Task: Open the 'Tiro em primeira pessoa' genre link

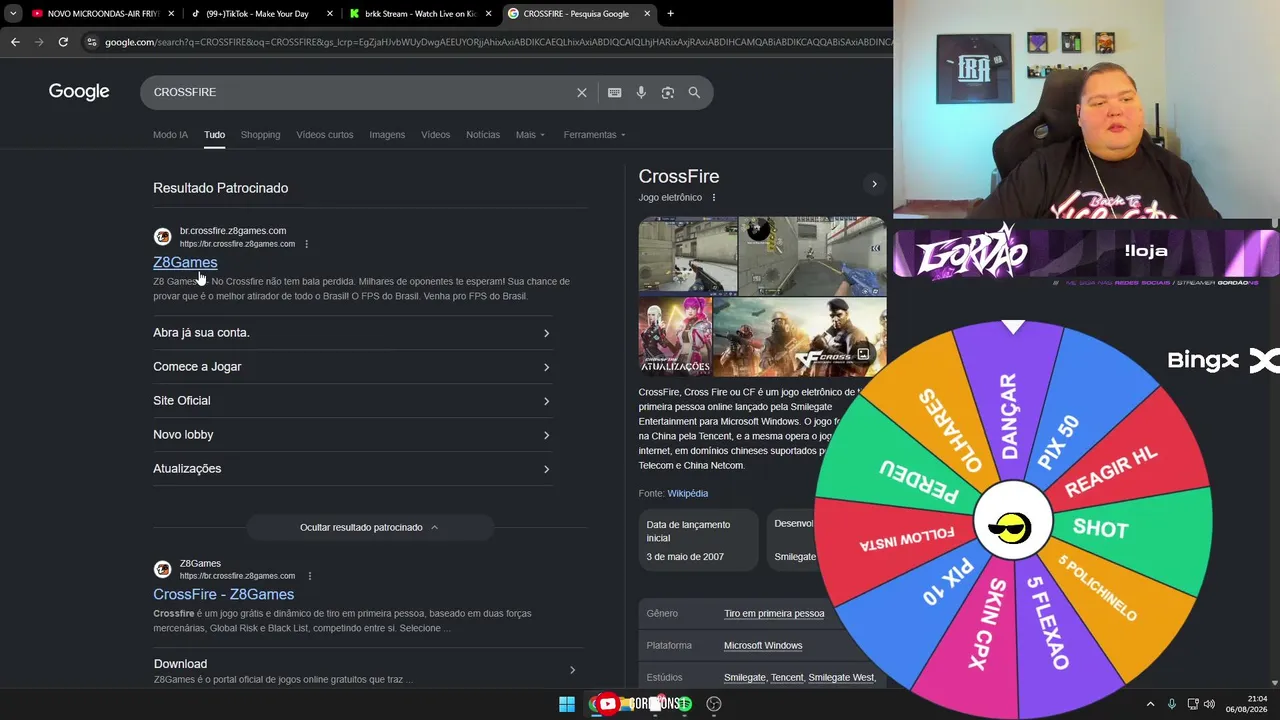Action: 774,614
